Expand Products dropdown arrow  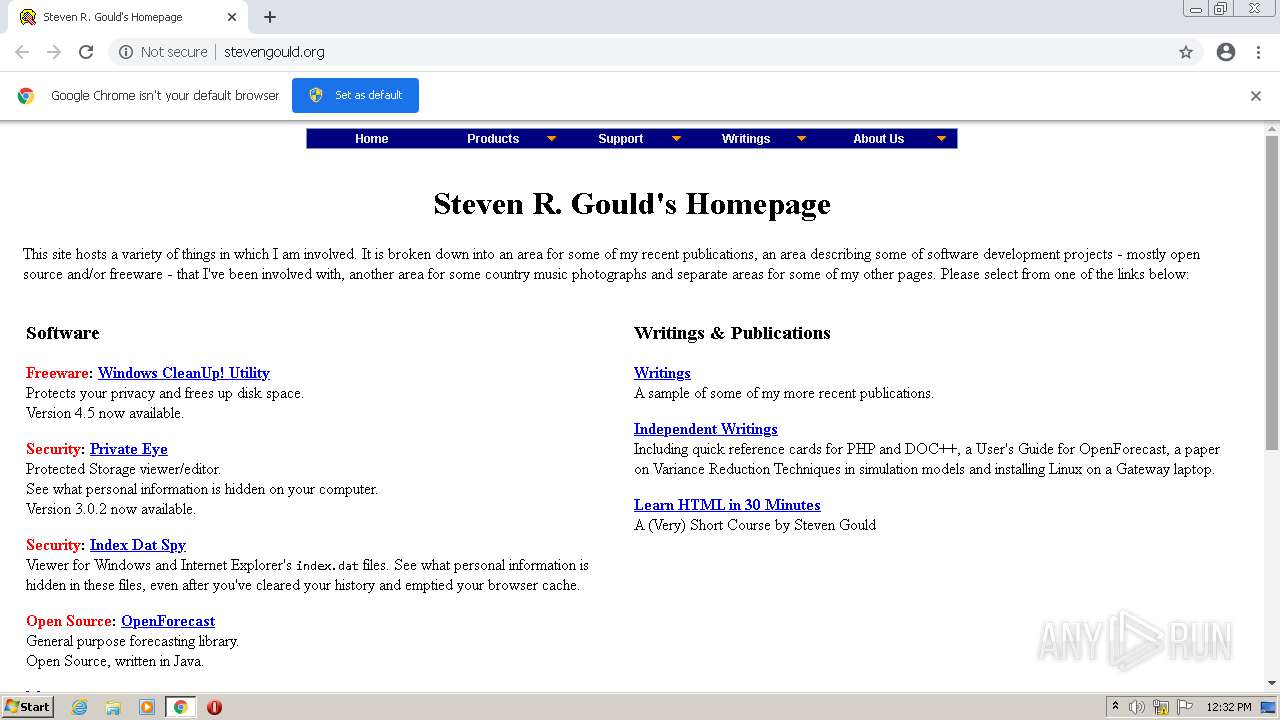pos(551,139)
